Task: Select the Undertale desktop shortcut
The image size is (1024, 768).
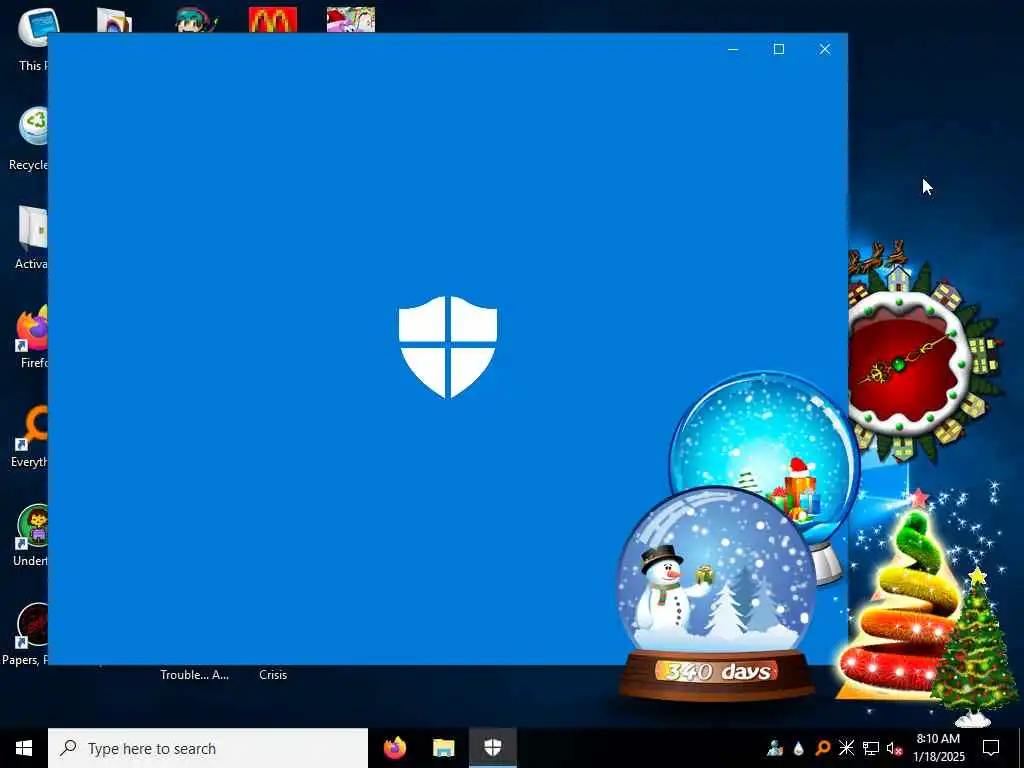Action: 31,536
